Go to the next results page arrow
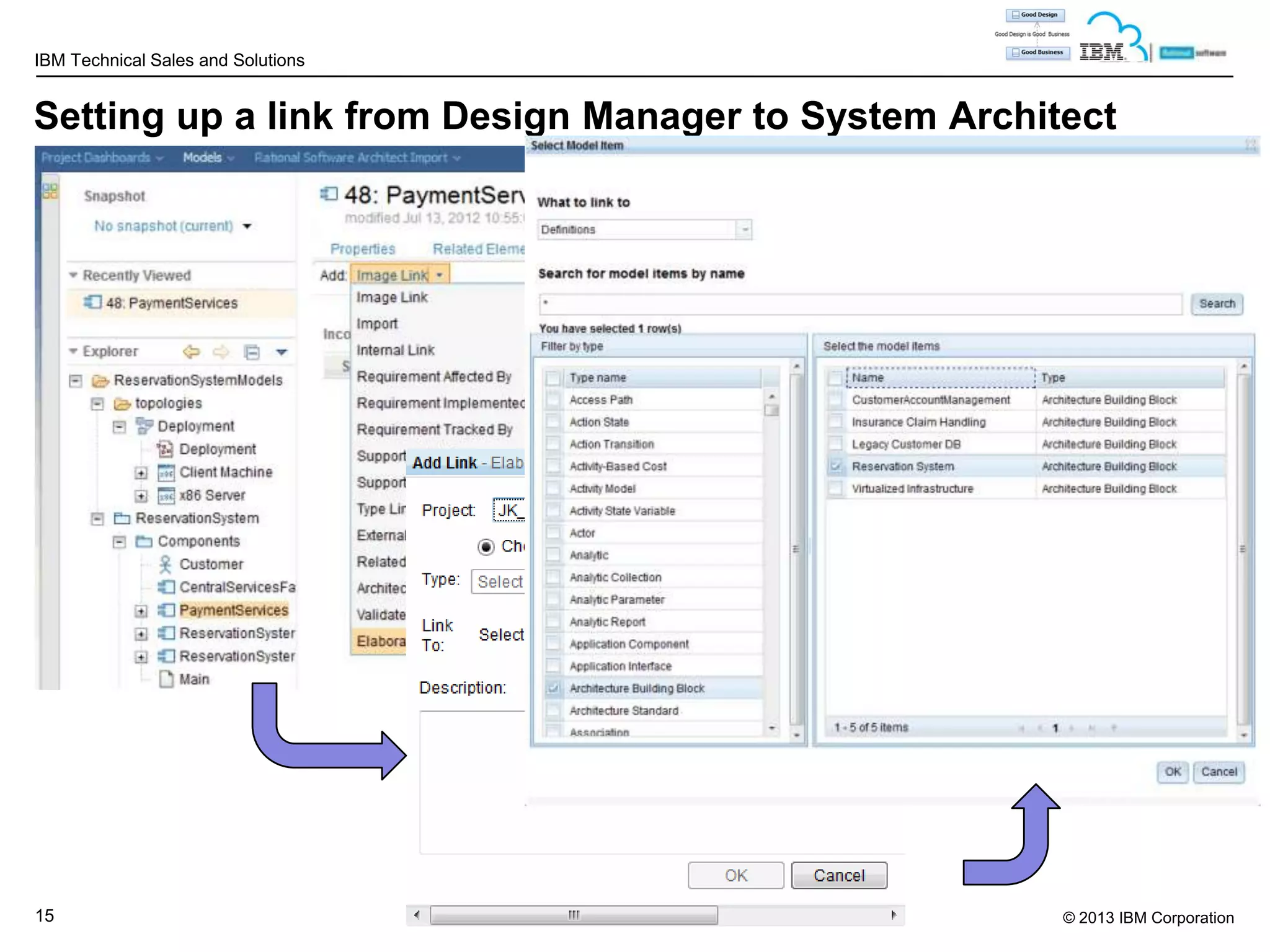The height and width of the screenshot is (952, 1270). (x=1071, y=728)
